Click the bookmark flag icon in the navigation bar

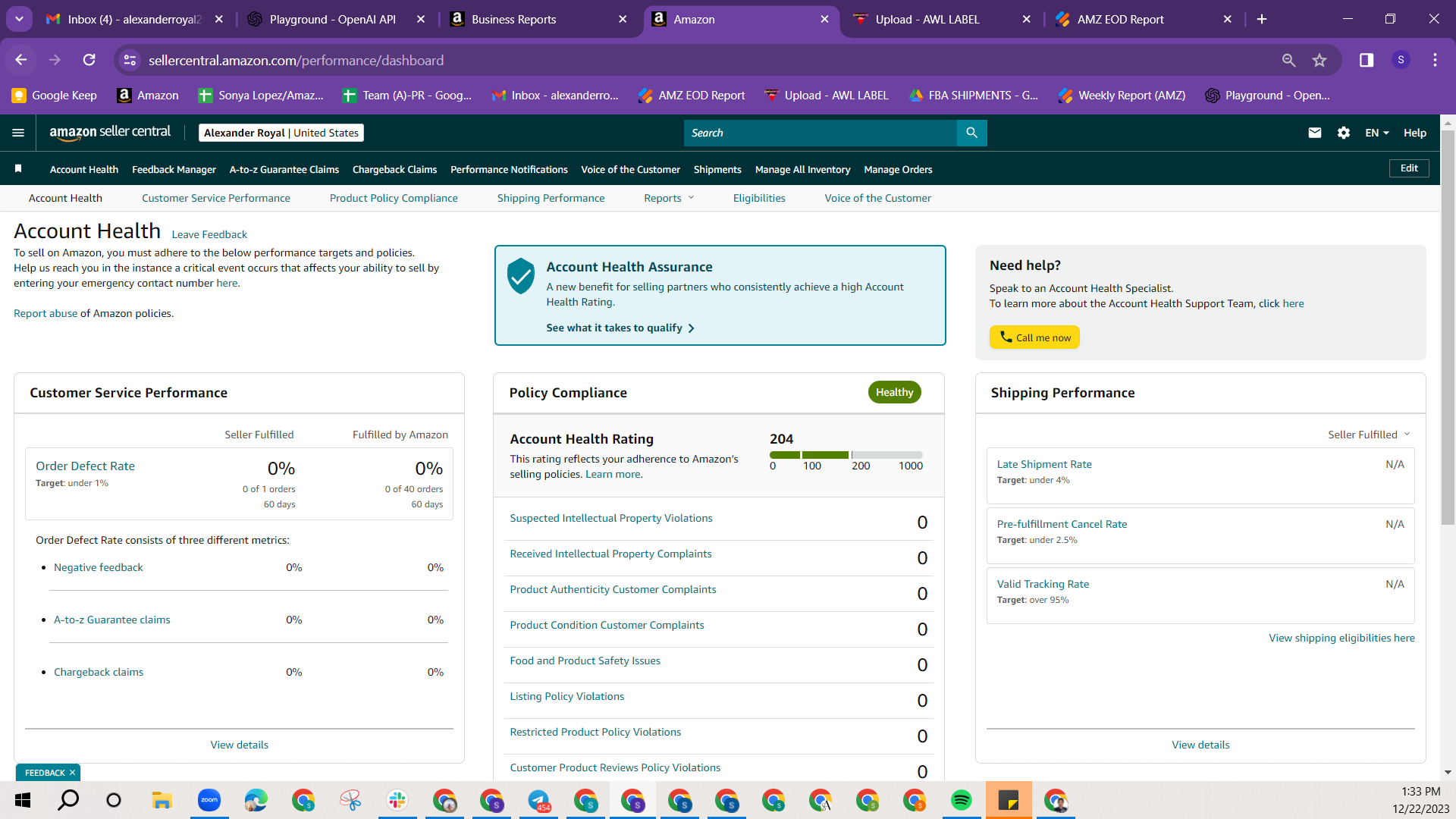click(x=18, y=168)
